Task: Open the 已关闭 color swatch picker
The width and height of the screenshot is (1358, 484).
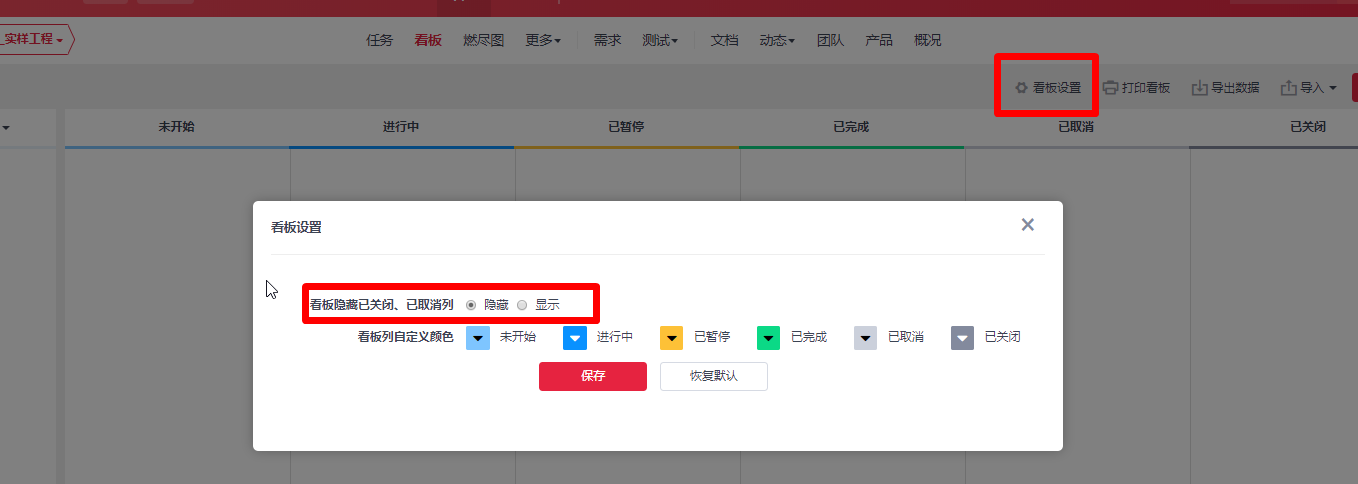Action: [x=962, y=338]
